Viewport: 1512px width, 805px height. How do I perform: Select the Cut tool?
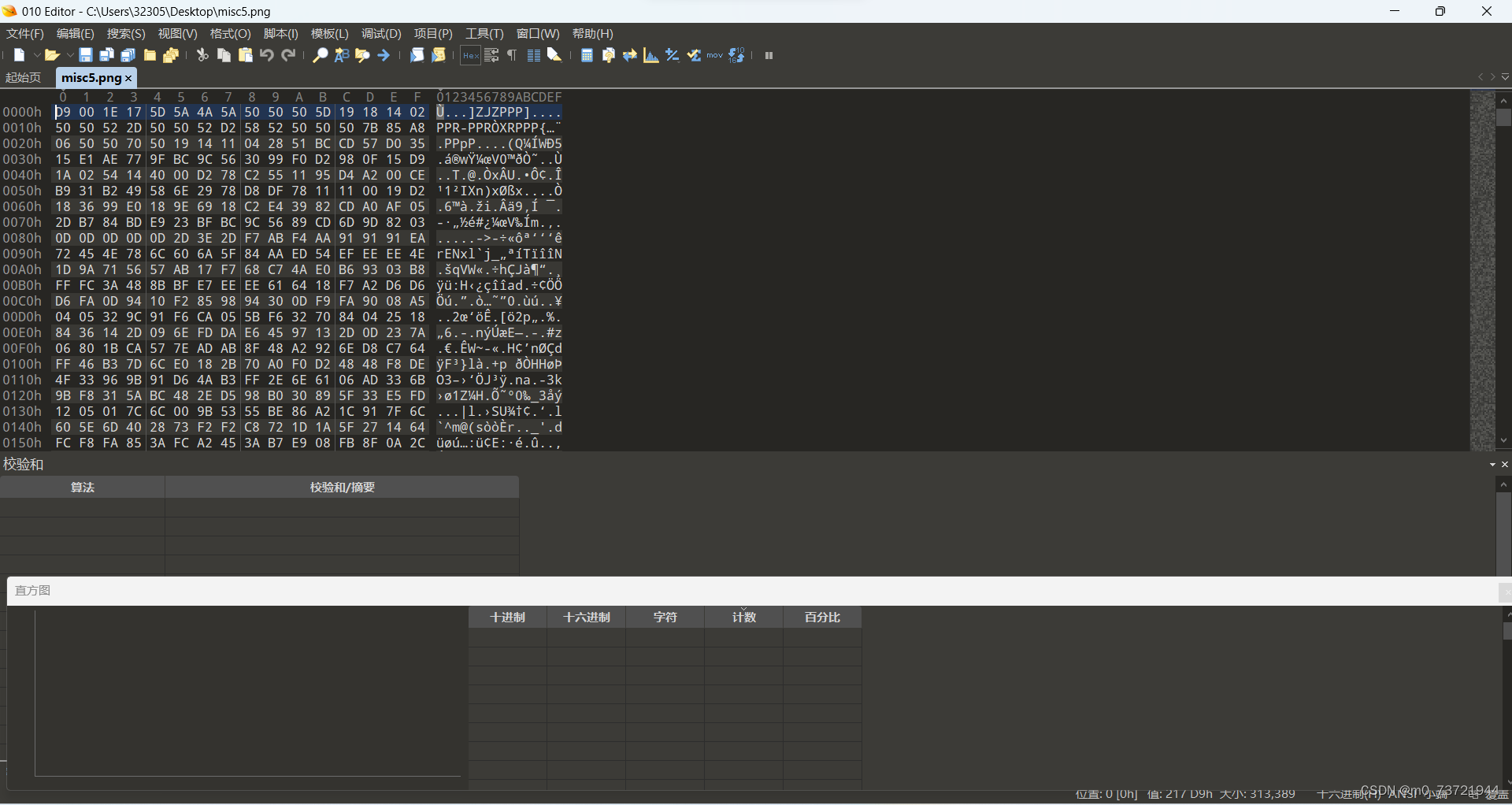pyautogui.click(x=202, y=55)
